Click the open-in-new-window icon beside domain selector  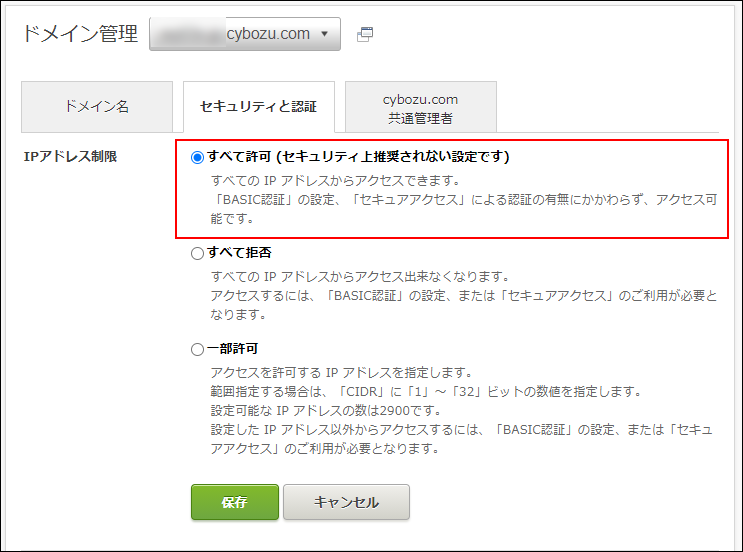click(x=365, y=34)
